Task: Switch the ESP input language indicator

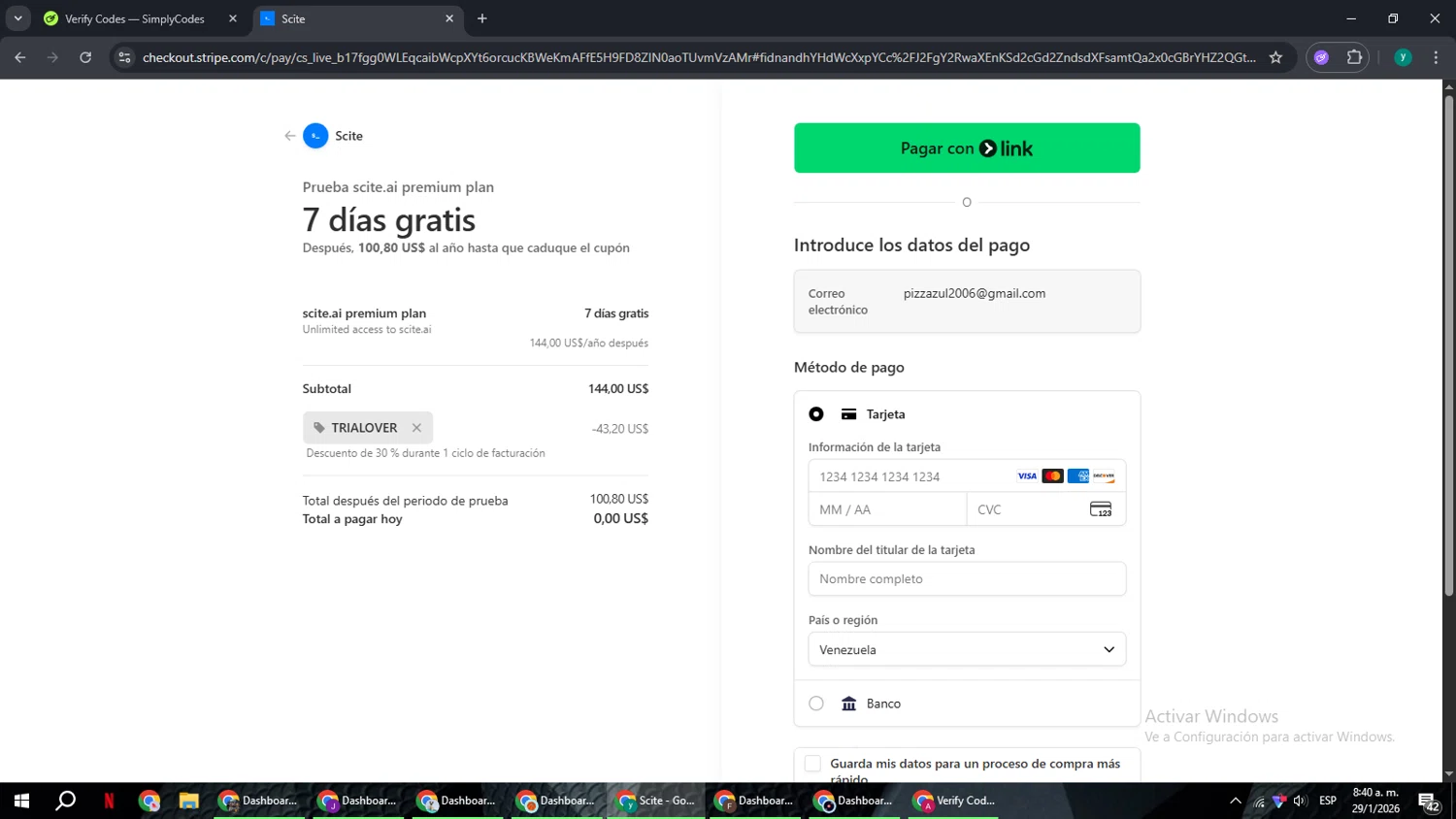Action: tap(1327, 801)
